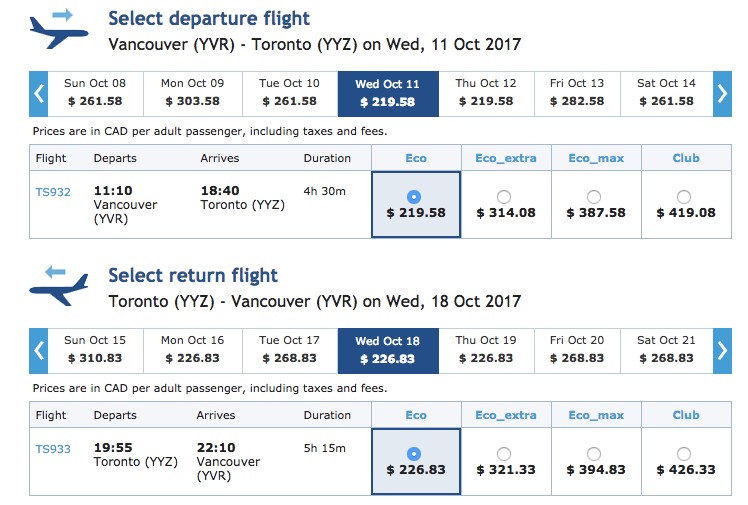Viewport: 748px width, 505px height.
Task: Show earlier return dates with left arrow
Action: coord(39,351)
